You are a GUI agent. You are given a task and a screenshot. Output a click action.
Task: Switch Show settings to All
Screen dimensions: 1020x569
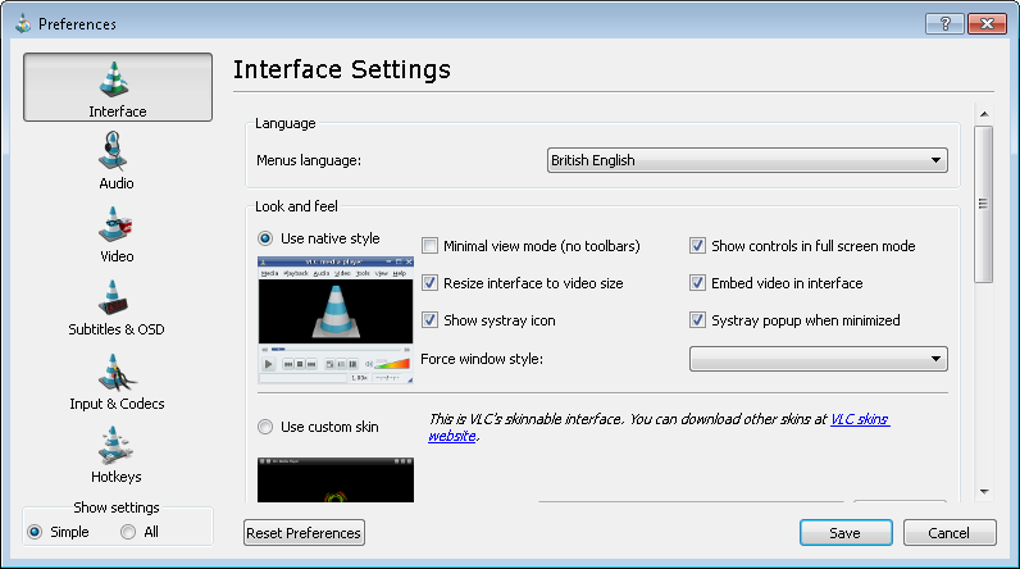[128, 532]
